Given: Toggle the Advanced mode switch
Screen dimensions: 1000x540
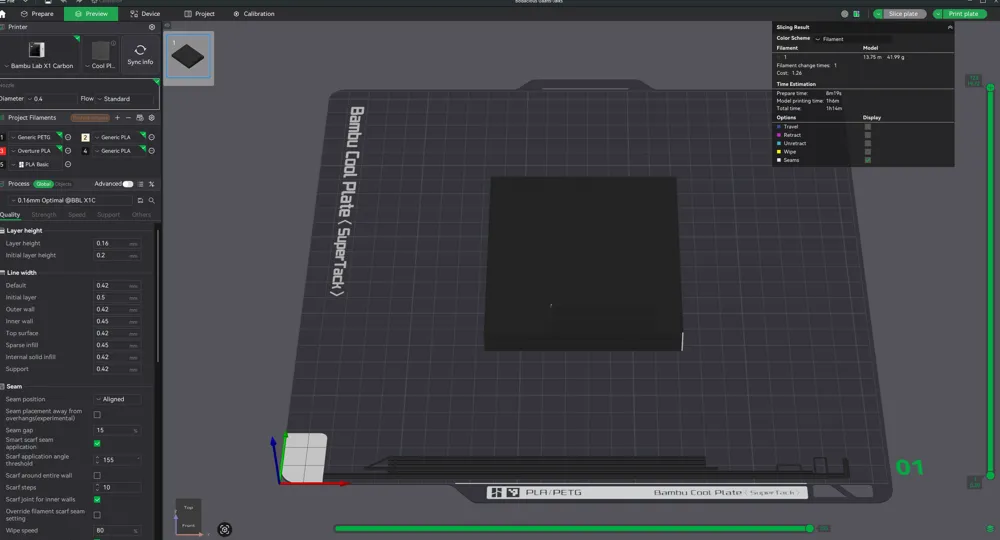Looking at the screenshot, I should click(x=128, y=184).
